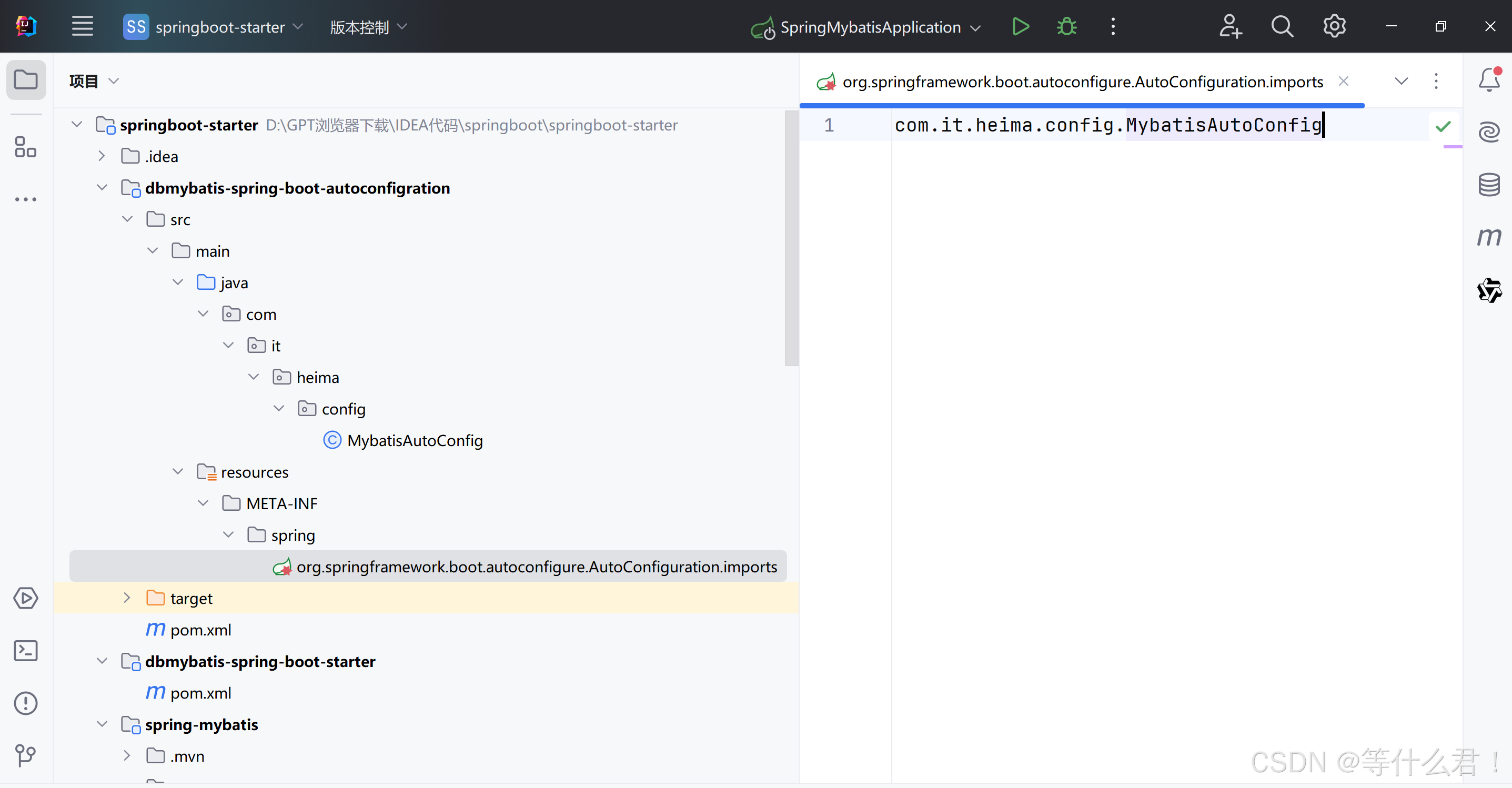Screen dimensions: 1512x788
Task: Open the Notifications bell panel
Action: pyautogui.click(x=1488, y=80)
